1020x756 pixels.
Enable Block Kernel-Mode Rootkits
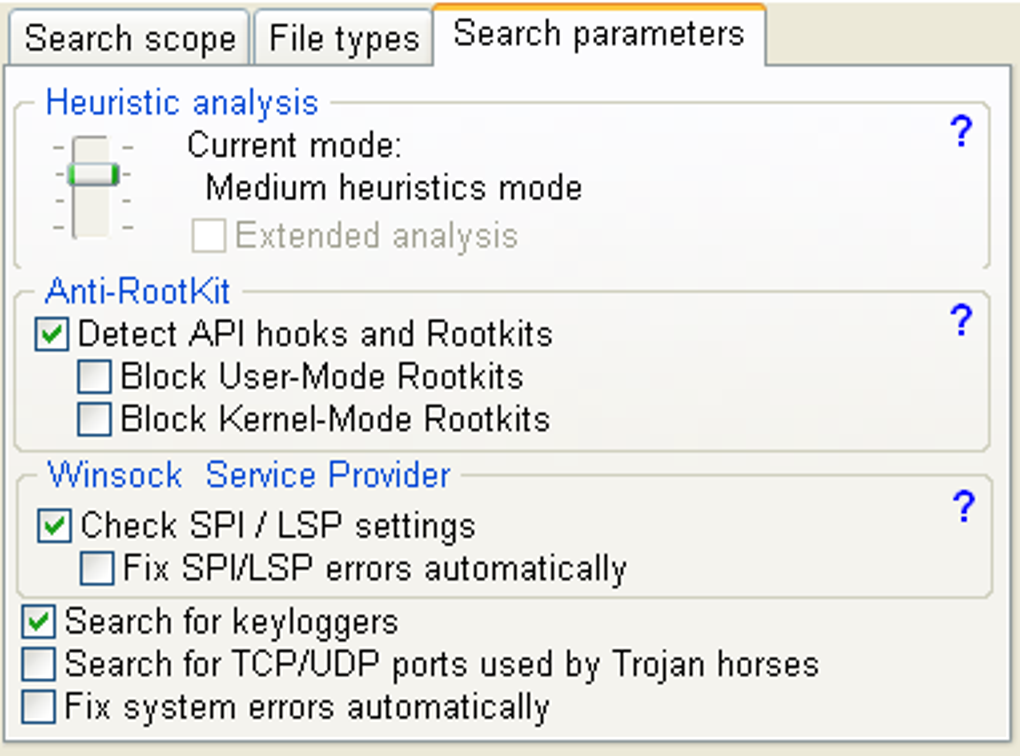coord(95,419)
